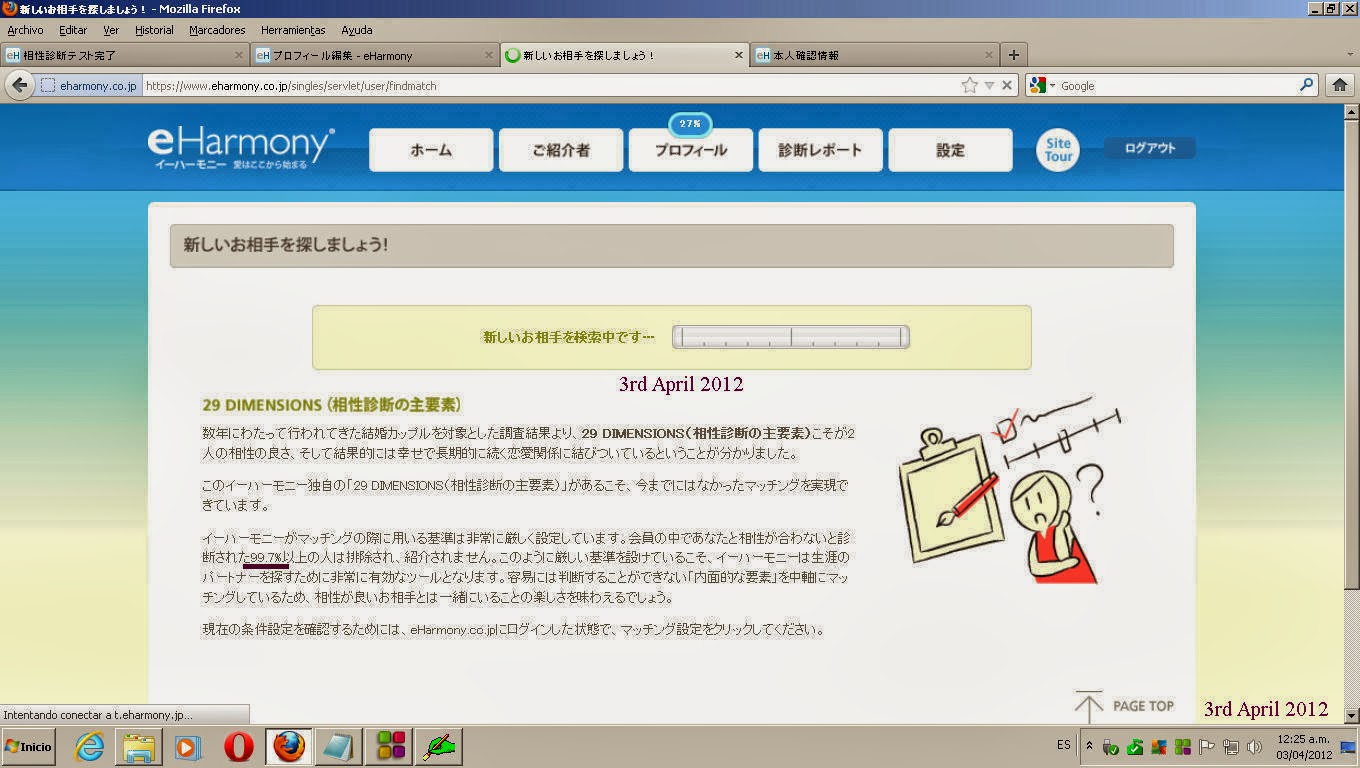Open the Ver menu
The height and width of the screenshot is (768, 1360).
coord(111,30)
